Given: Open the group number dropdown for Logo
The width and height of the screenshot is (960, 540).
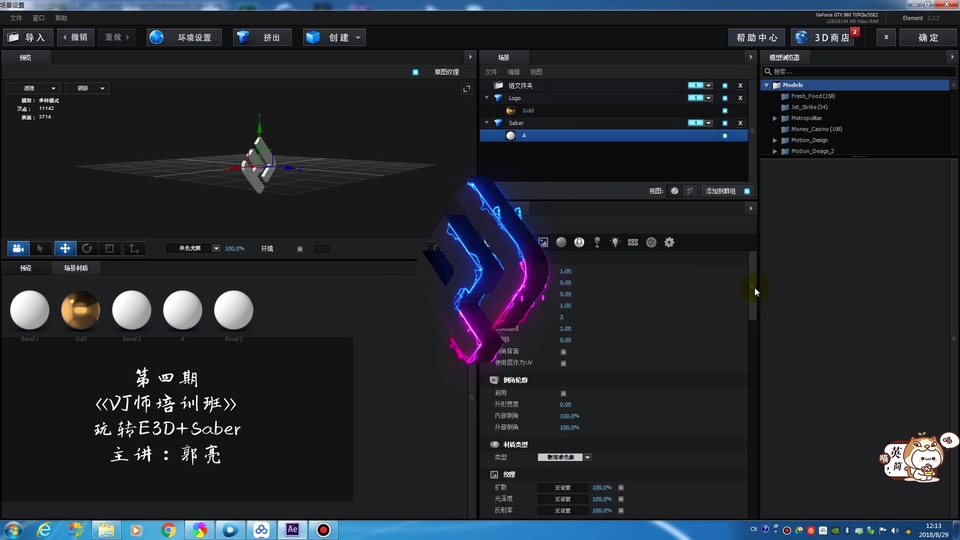Looking at the screenshot, I should tap(700, 98).
